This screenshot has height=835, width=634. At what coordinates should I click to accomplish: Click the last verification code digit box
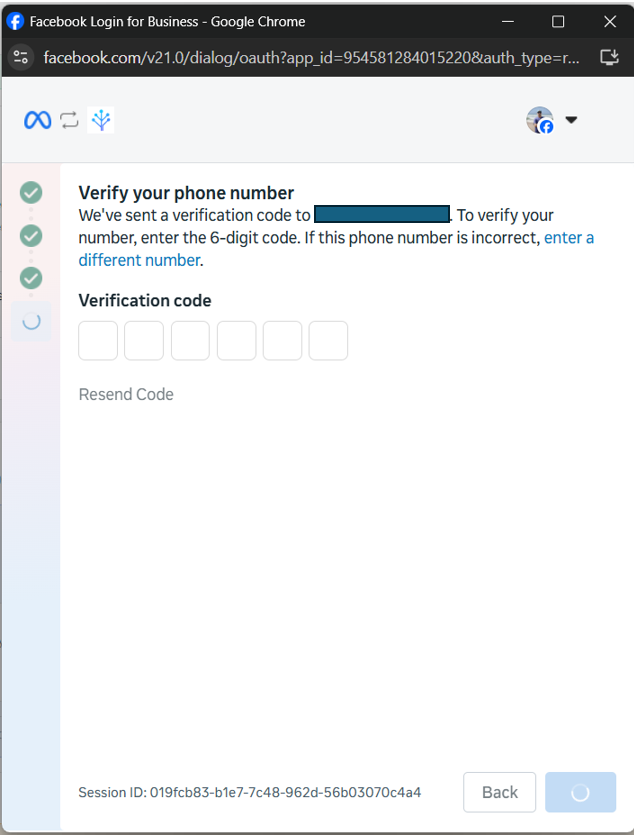[328, 341]
